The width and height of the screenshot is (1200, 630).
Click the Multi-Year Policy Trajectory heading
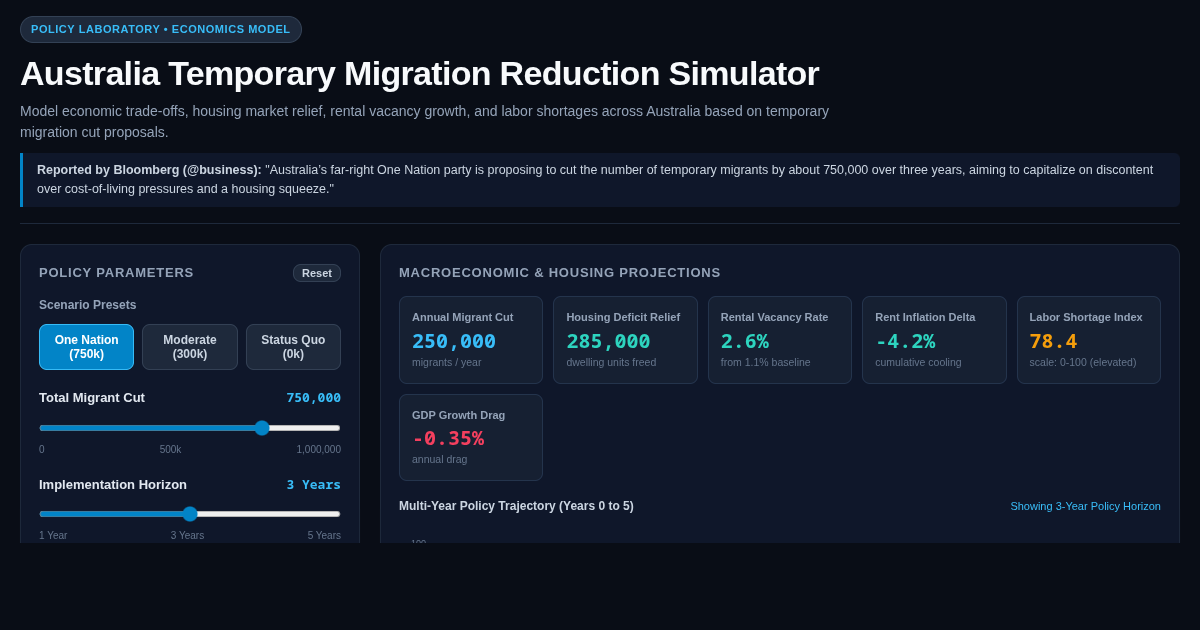[516, 506]
